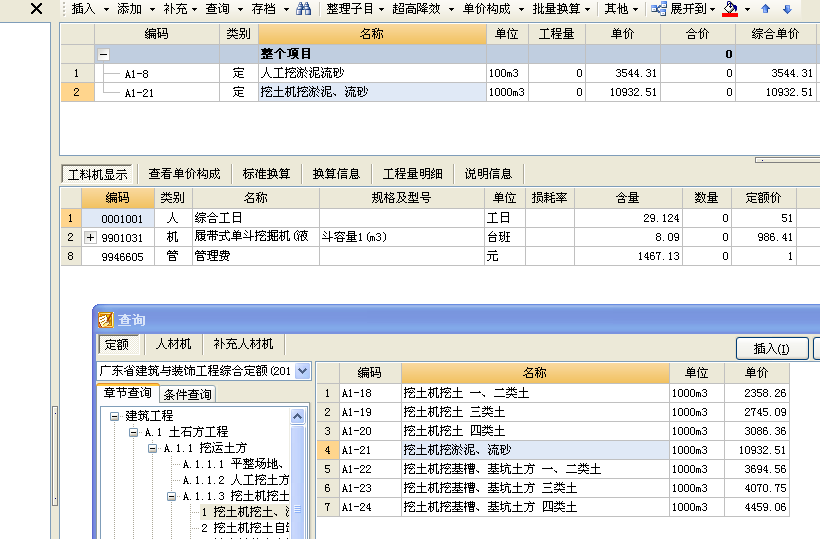
Task: Select row A1-8 人工挖淤泥流砂
Action: (439, 73)
